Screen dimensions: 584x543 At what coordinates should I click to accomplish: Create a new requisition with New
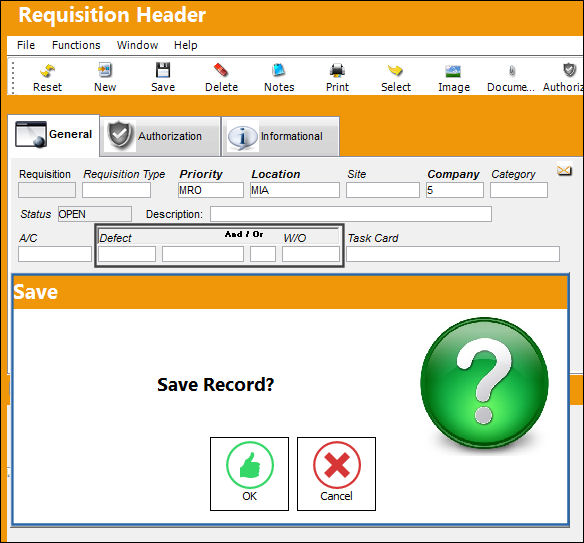tap(105, 78)
